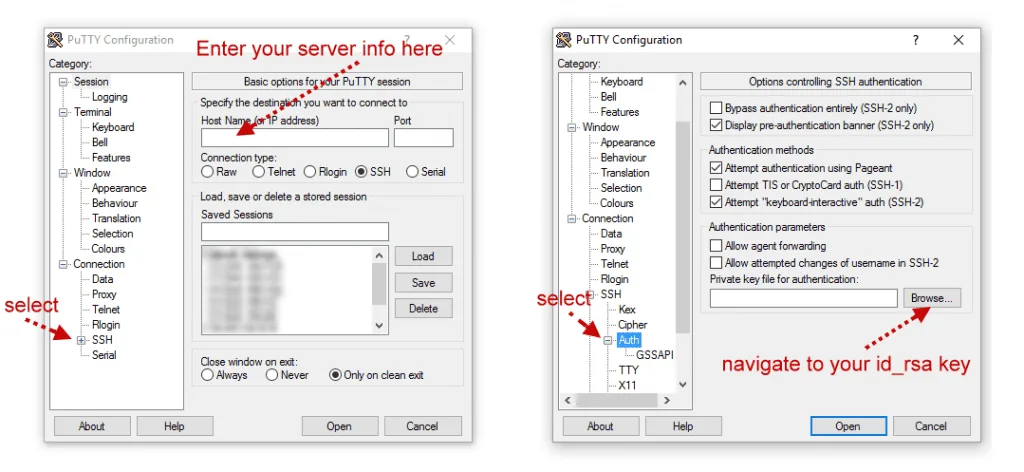Choose Always for close window on exit
Viewport: 1024px width, 472px height.
[x=207, y=375]
